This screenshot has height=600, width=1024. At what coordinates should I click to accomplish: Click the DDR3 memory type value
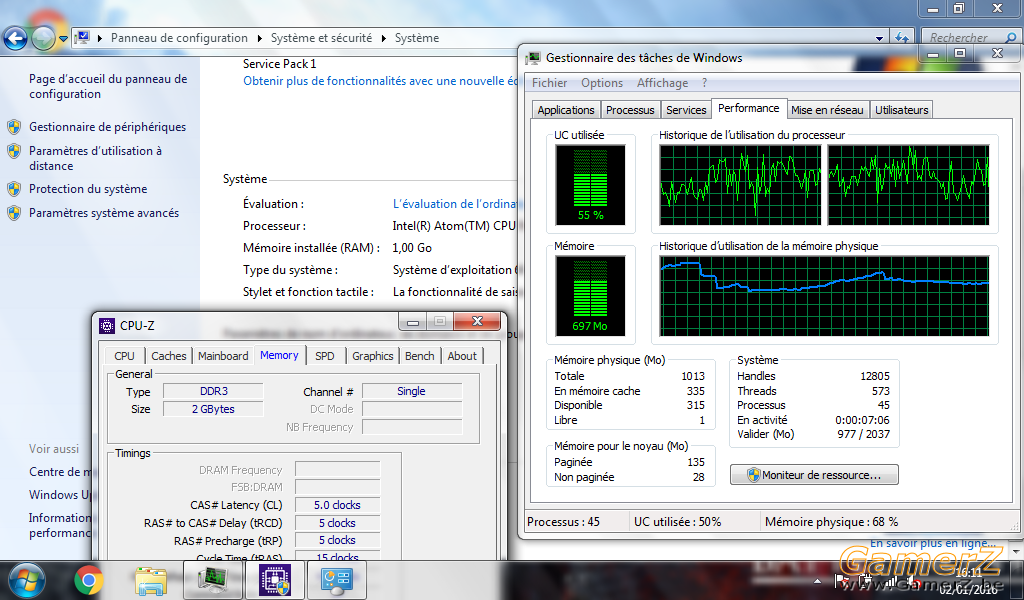tap(214, 391)
